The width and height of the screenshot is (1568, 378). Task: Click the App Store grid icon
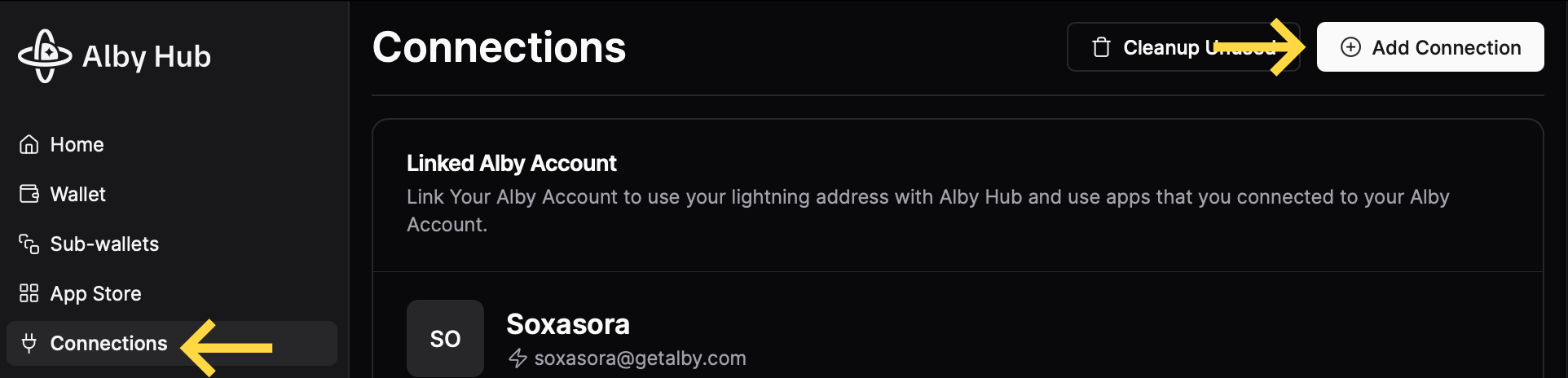(x=29, y=293)
